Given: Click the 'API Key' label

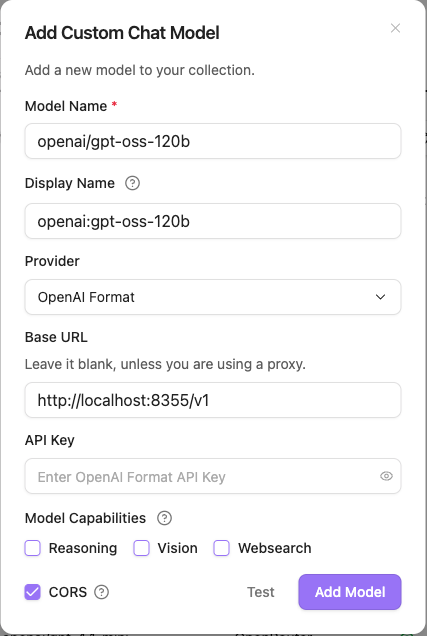Looking at the screenshot, I should (49, 440).
